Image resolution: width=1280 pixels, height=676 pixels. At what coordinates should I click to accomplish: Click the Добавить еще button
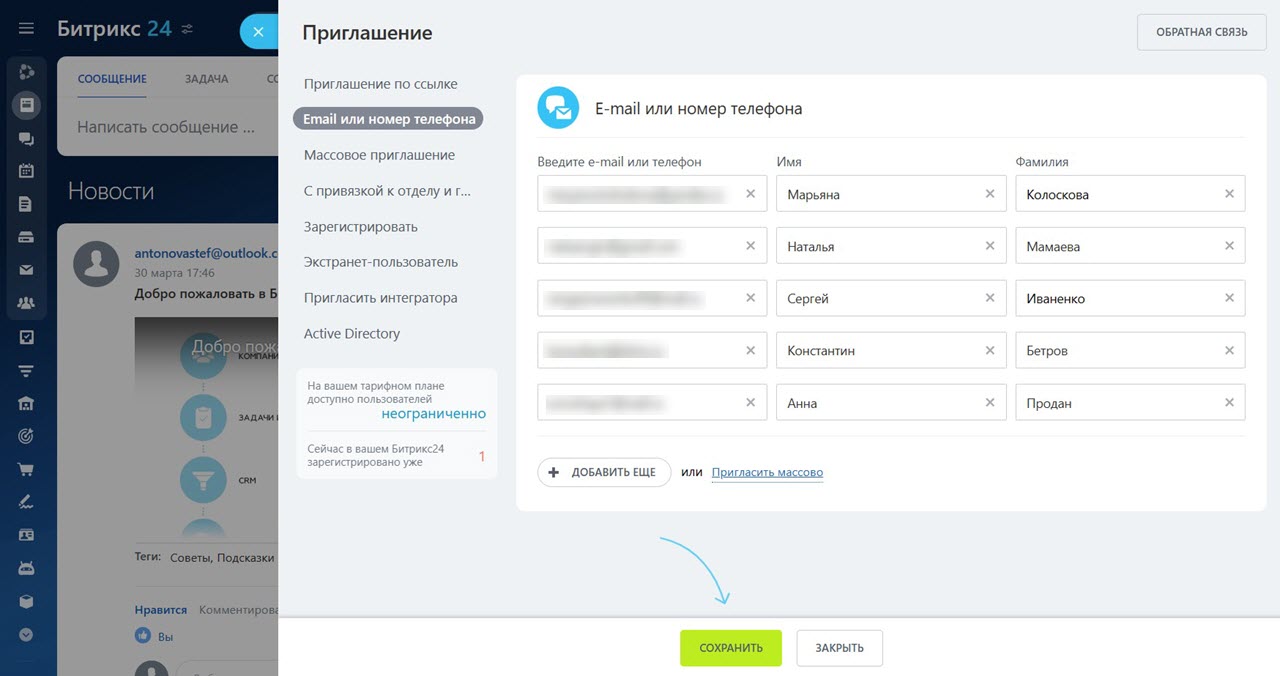click(604, 472)
